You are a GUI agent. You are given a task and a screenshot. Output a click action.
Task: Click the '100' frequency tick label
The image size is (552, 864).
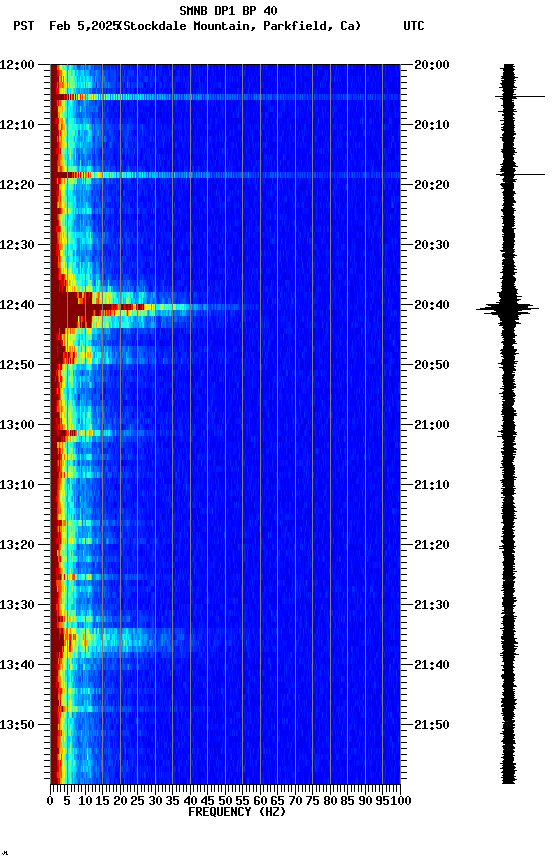[401, 801]
